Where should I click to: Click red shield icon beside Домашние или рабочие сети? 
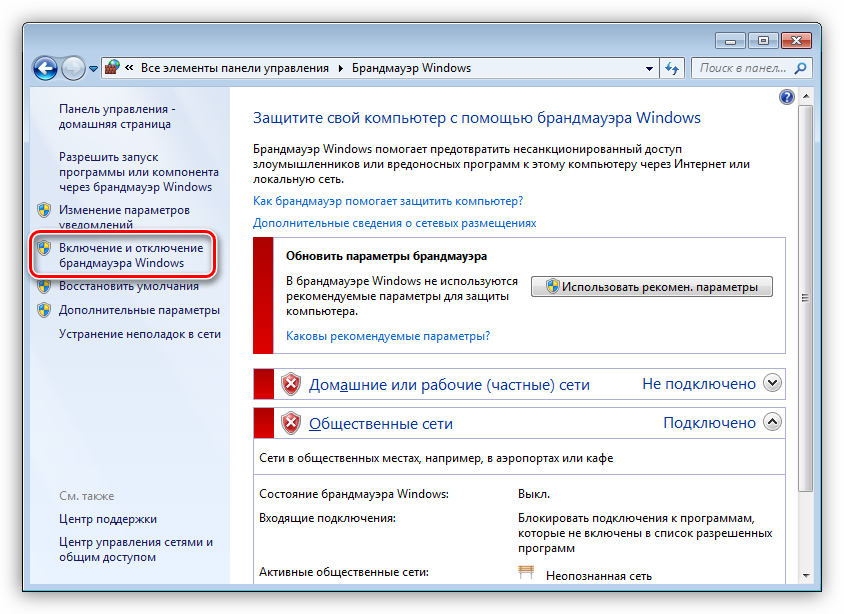[x=291, y=384]
